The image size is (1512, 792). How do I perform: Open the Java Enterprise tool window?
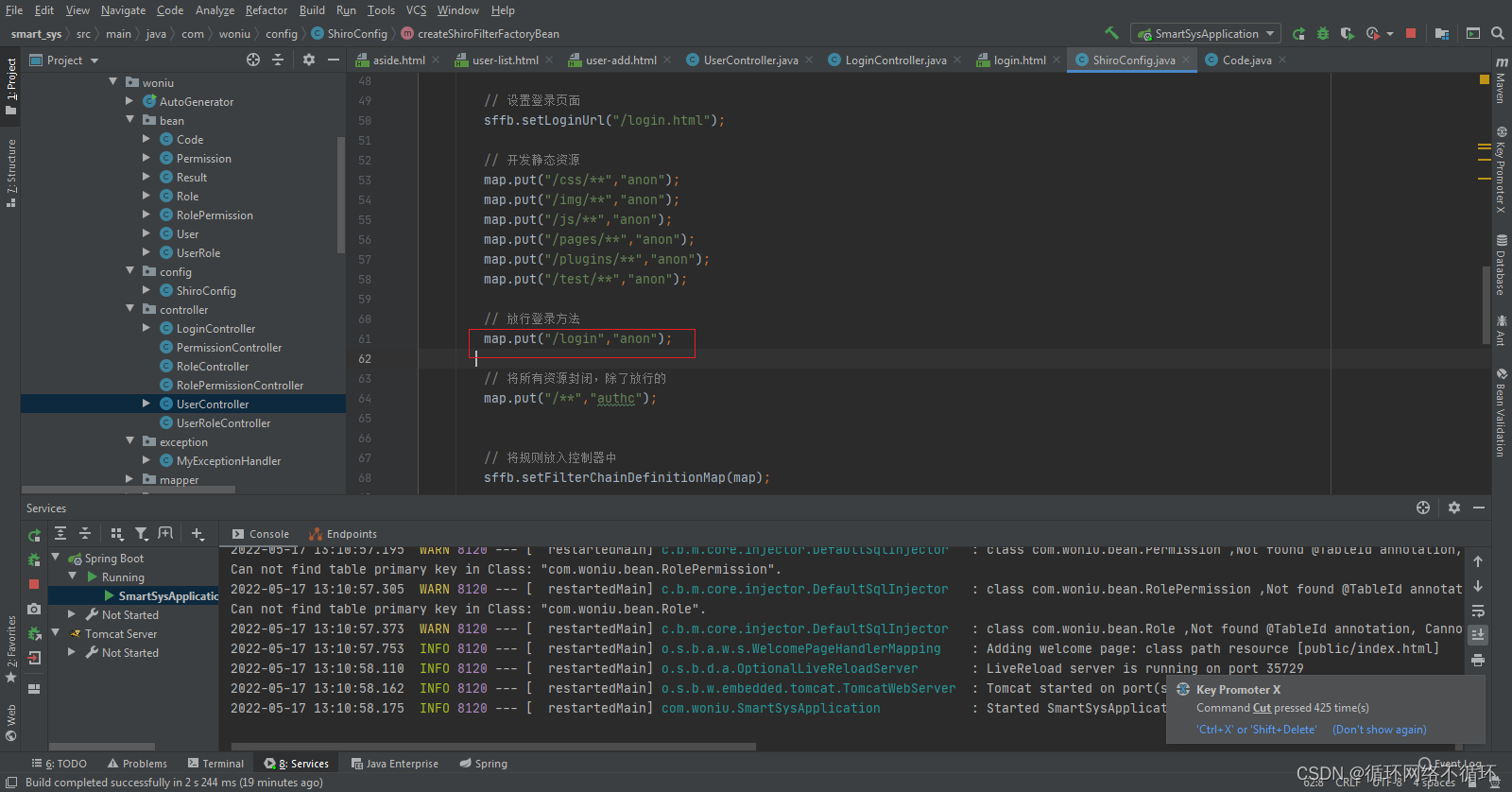(x=395, y=764)
